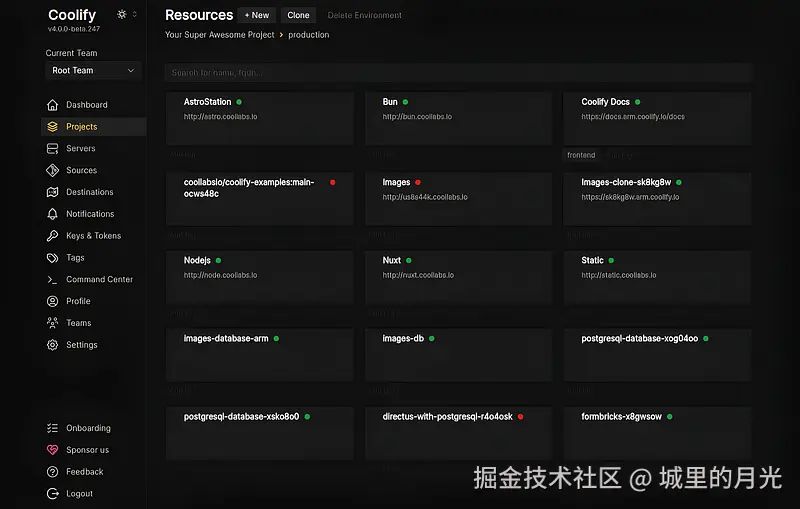Click the Destinations map icon
Screen dimensions: 800x509
(x=53, y=192)
